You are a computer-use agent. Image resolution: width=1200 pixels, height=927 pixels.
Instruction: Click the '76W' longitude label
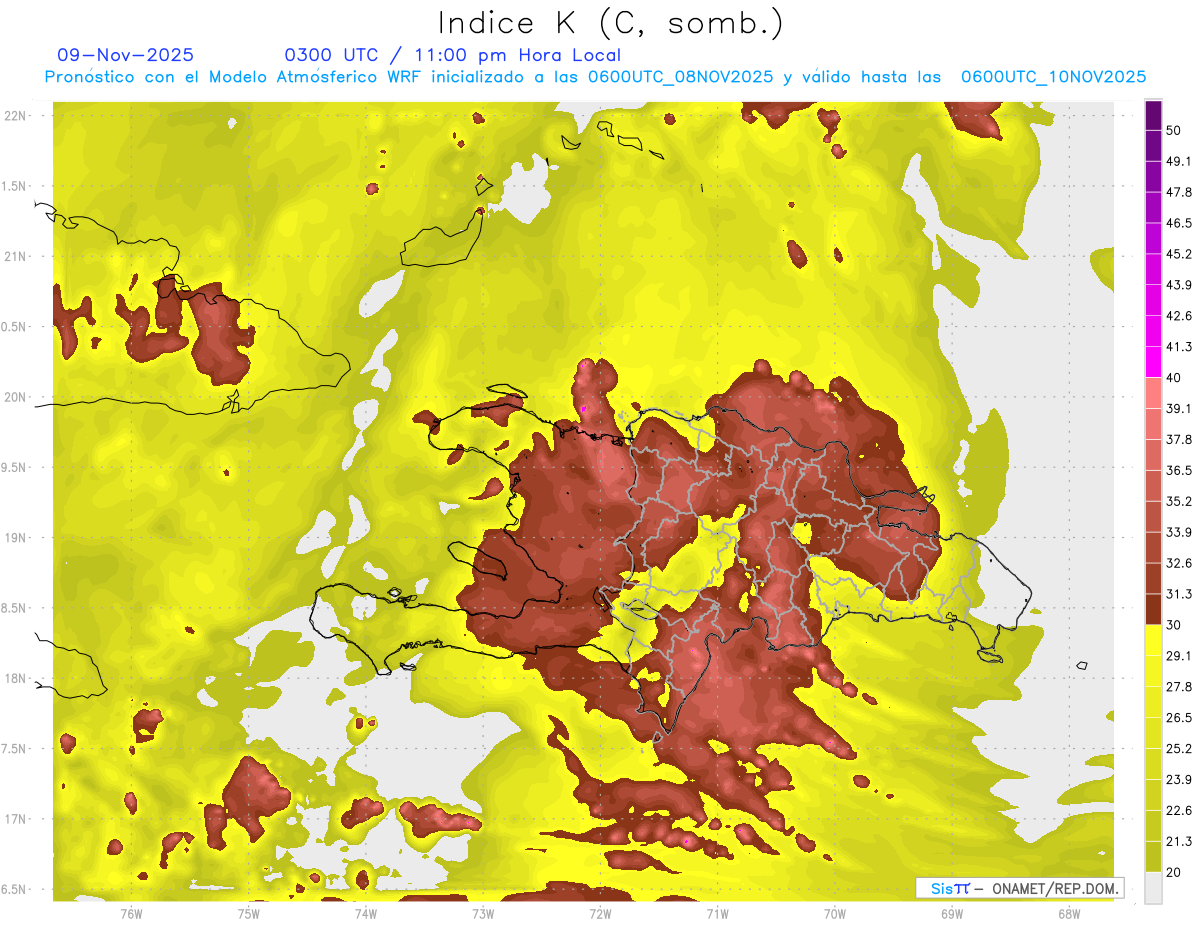[131, 913]
